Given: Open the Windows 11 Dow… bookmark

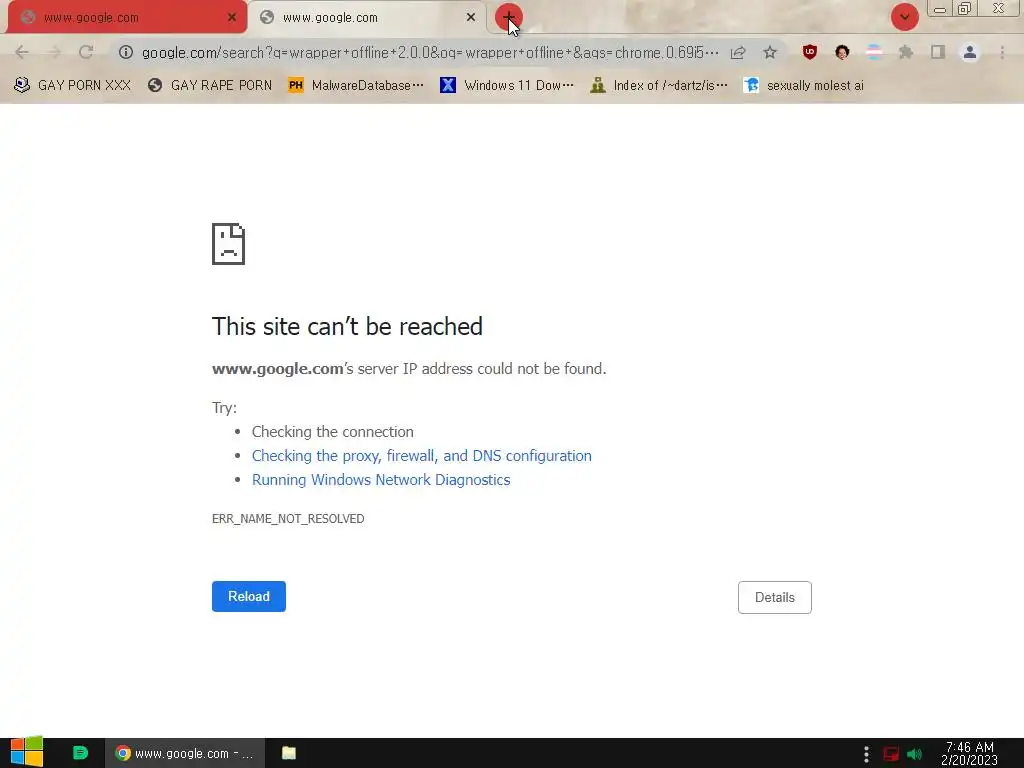Looking at the screenshot, I should [x=507, y=86].
